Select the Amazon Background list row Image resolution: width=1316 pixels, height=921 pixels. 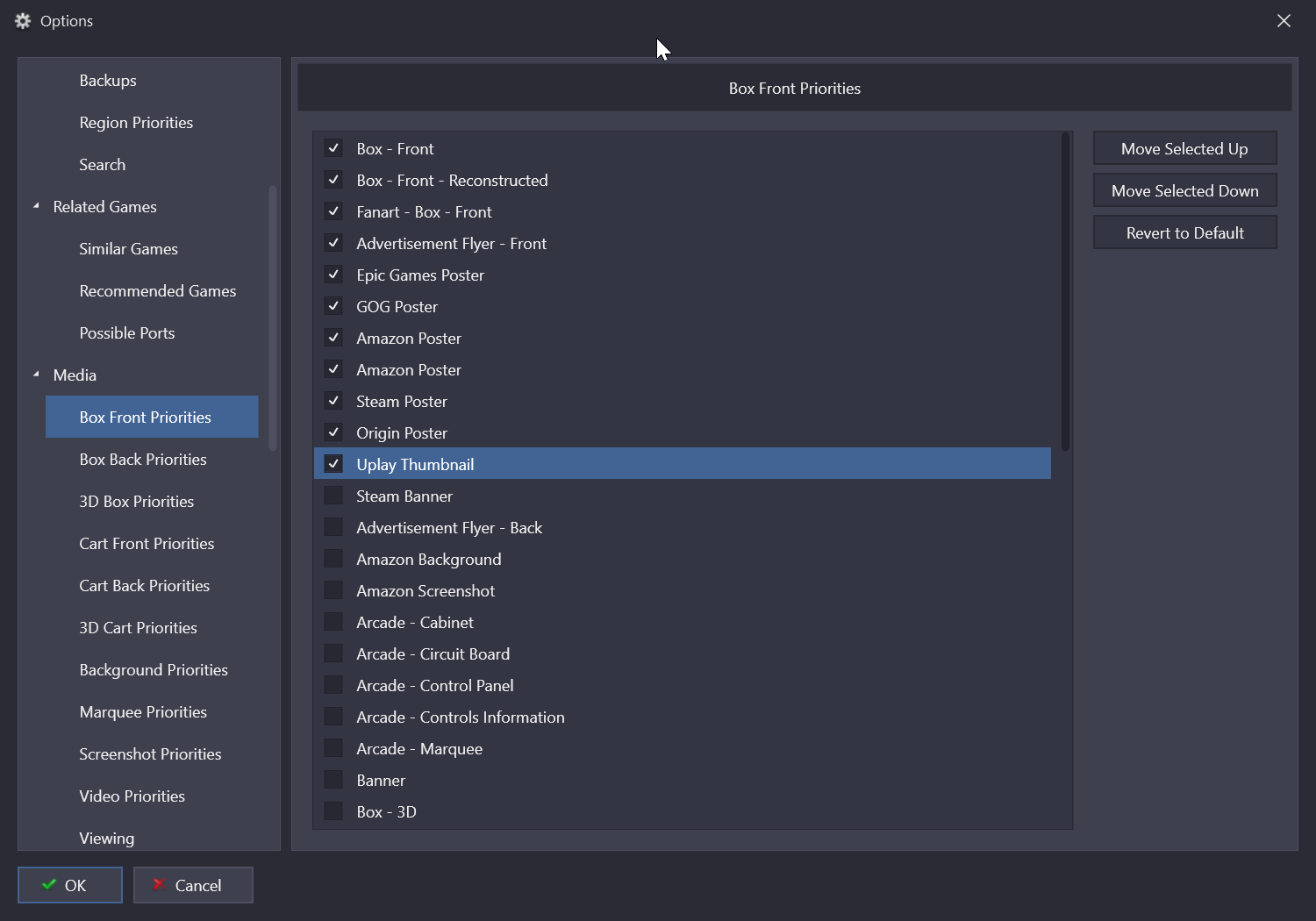click(683, 559)
